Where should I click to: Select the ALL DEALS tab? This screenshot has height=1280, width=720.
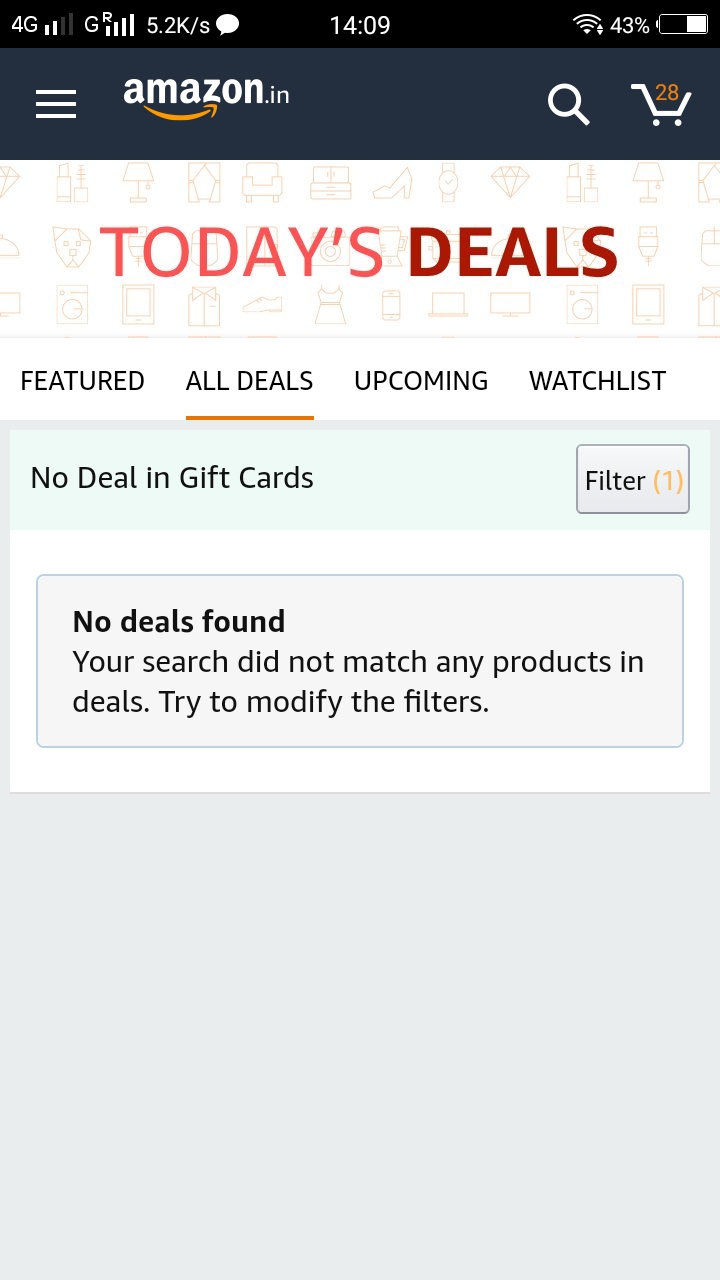(x=249, y=381)
